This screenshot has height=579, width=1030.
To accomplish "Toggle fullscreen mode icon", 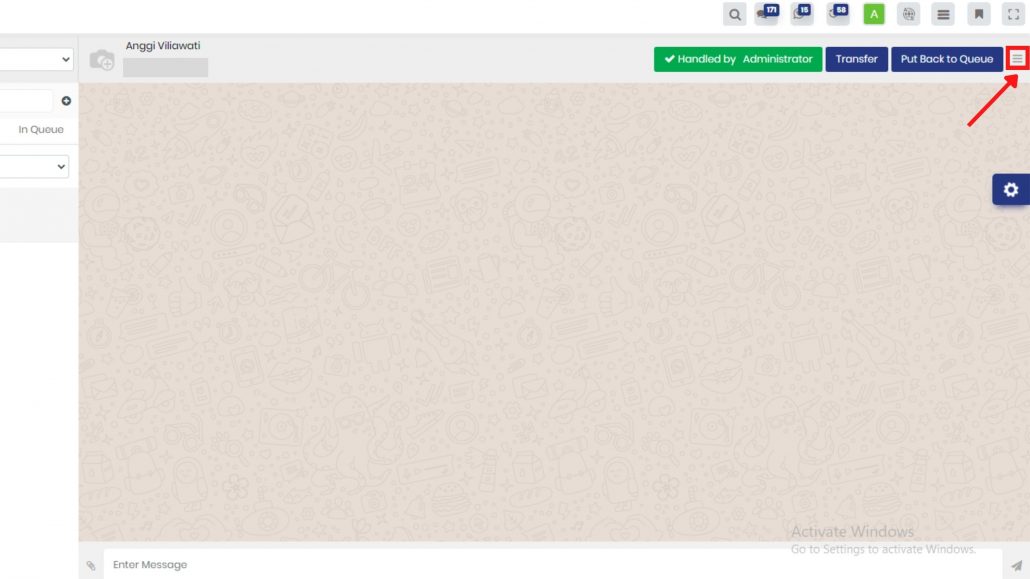I will pos(1014,14).
